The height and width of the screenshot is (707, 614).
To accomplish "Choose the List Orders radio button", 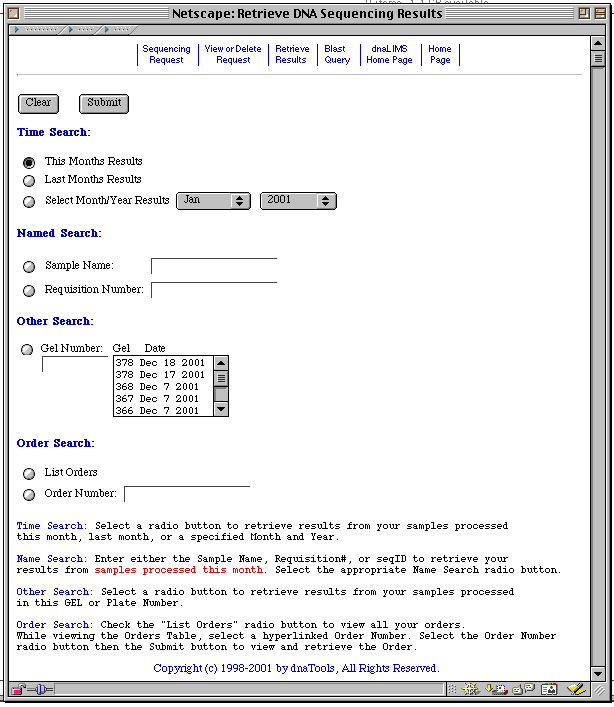I will (x=29, y=473).
